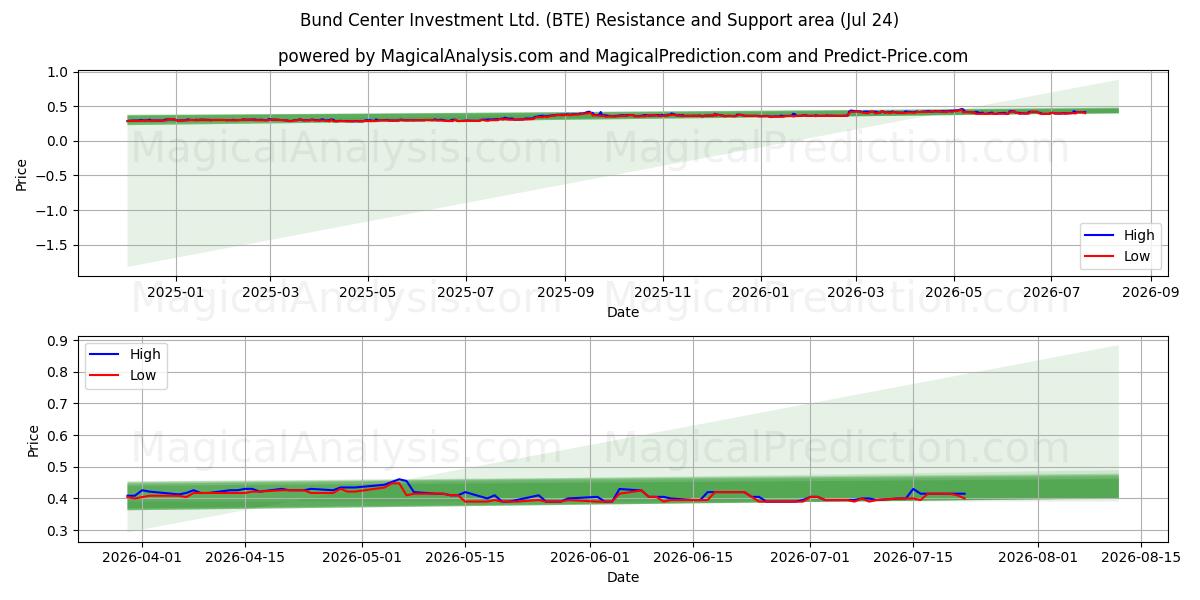This screenshot has width=1200, height=600.
Task: Click the 2025-09 tick label on top axis
Action: click(x=565, y=293)
